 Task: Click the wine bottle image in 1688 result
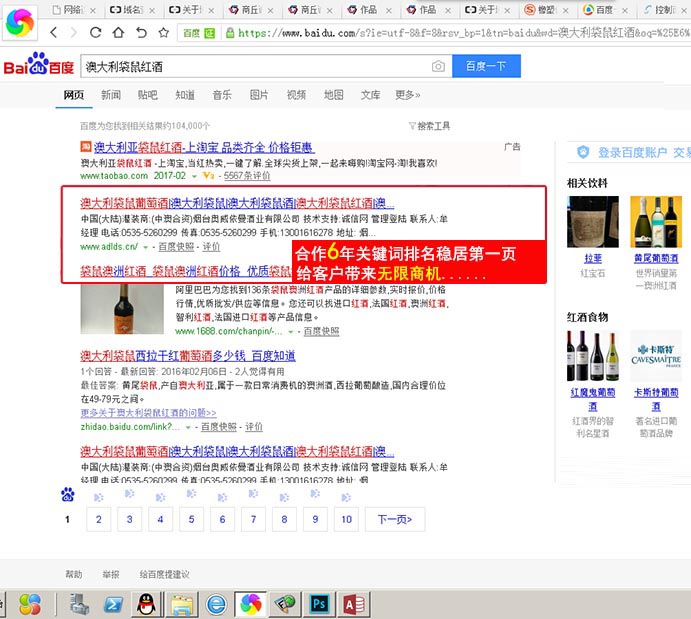pyautogui.click(x=122, y=309)
